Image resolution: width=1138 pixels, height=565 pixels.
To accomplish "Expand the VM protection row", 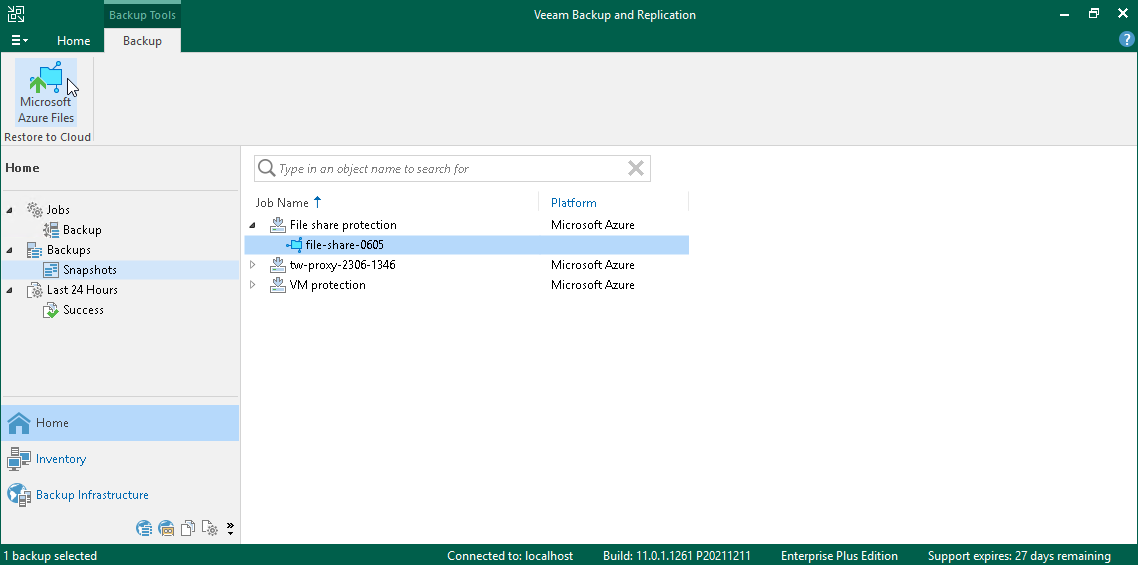I will pos(253,285).
